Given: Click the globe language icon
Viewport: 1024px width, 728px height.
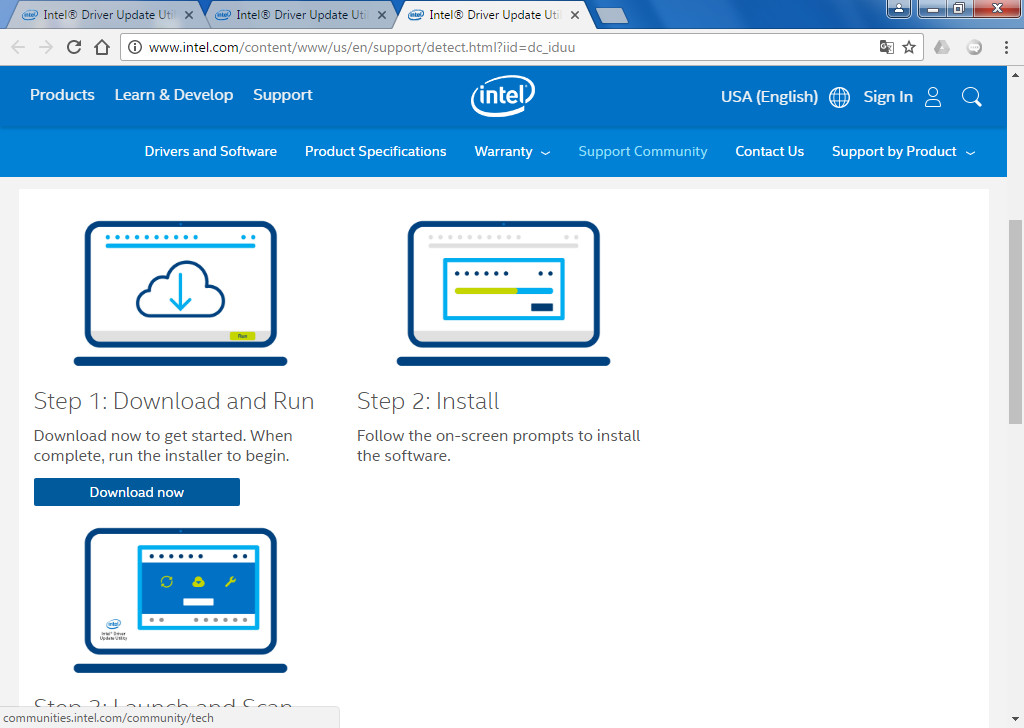Looking at the screenshot, I should click(839, 97).
